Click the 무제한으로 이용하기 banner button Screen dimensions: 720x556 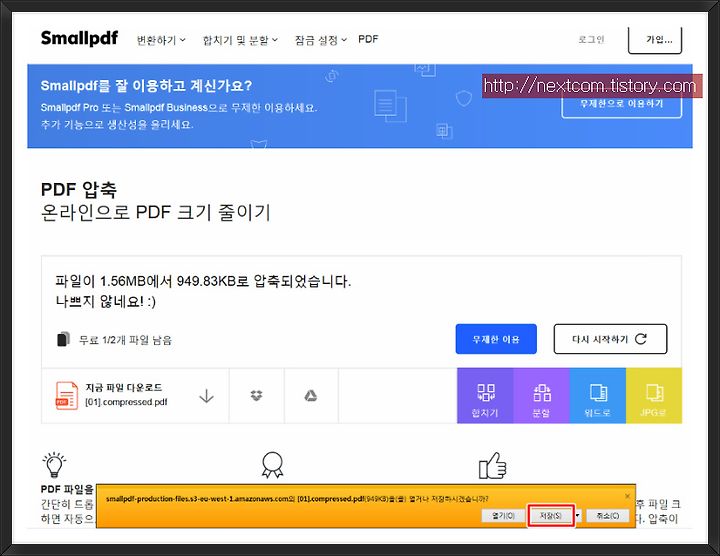[x=621, y=105]
